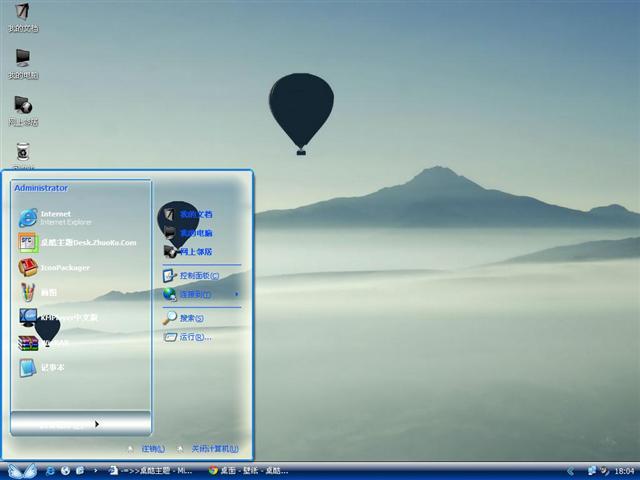Click the butterfly Start button
Viewport: 640px width, 480px height.
tap(21, 470)
